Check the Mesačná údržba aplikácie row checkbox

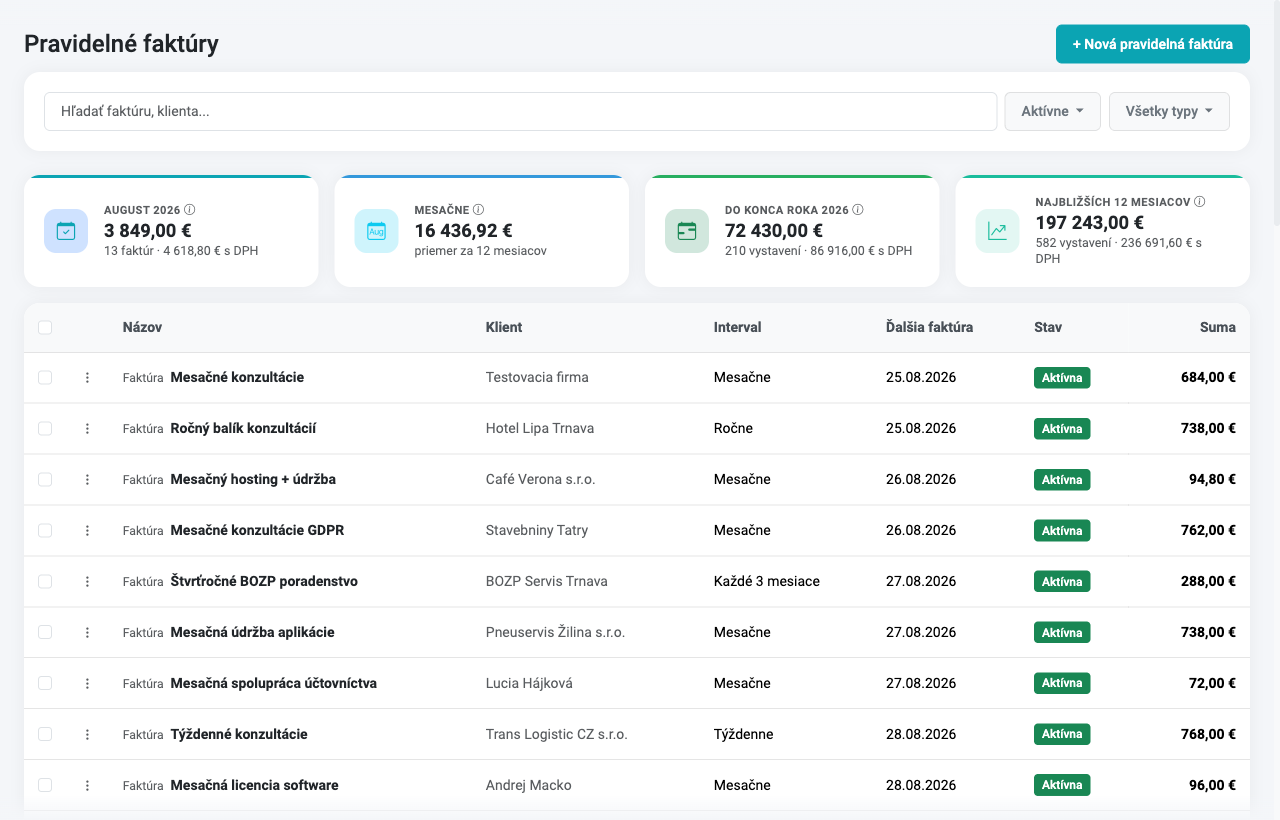[x=45, y=633]
